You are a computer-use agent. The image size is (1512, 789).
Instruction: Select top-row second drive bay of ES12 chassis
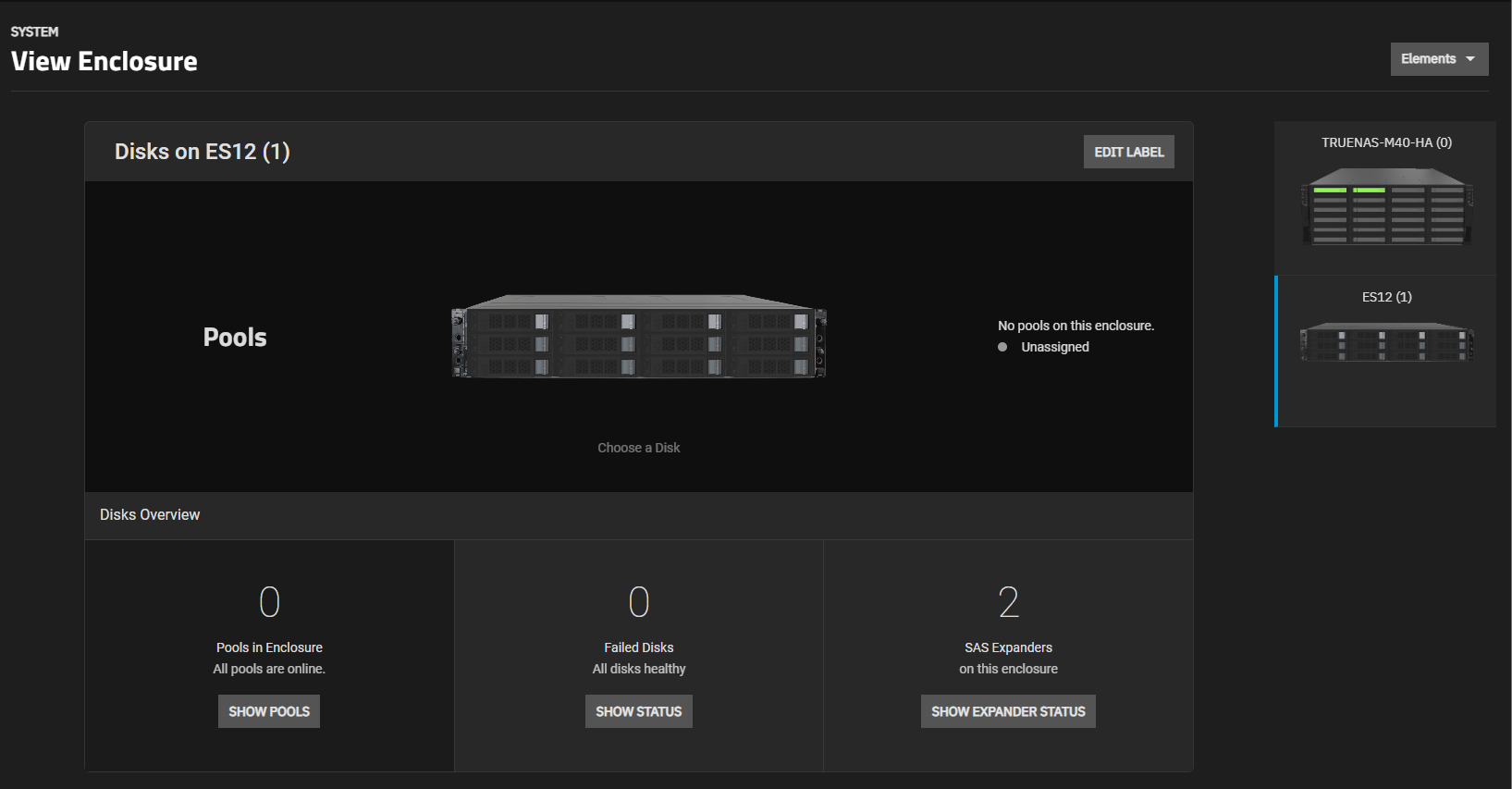pyautogui.click(x=596, y=322)
